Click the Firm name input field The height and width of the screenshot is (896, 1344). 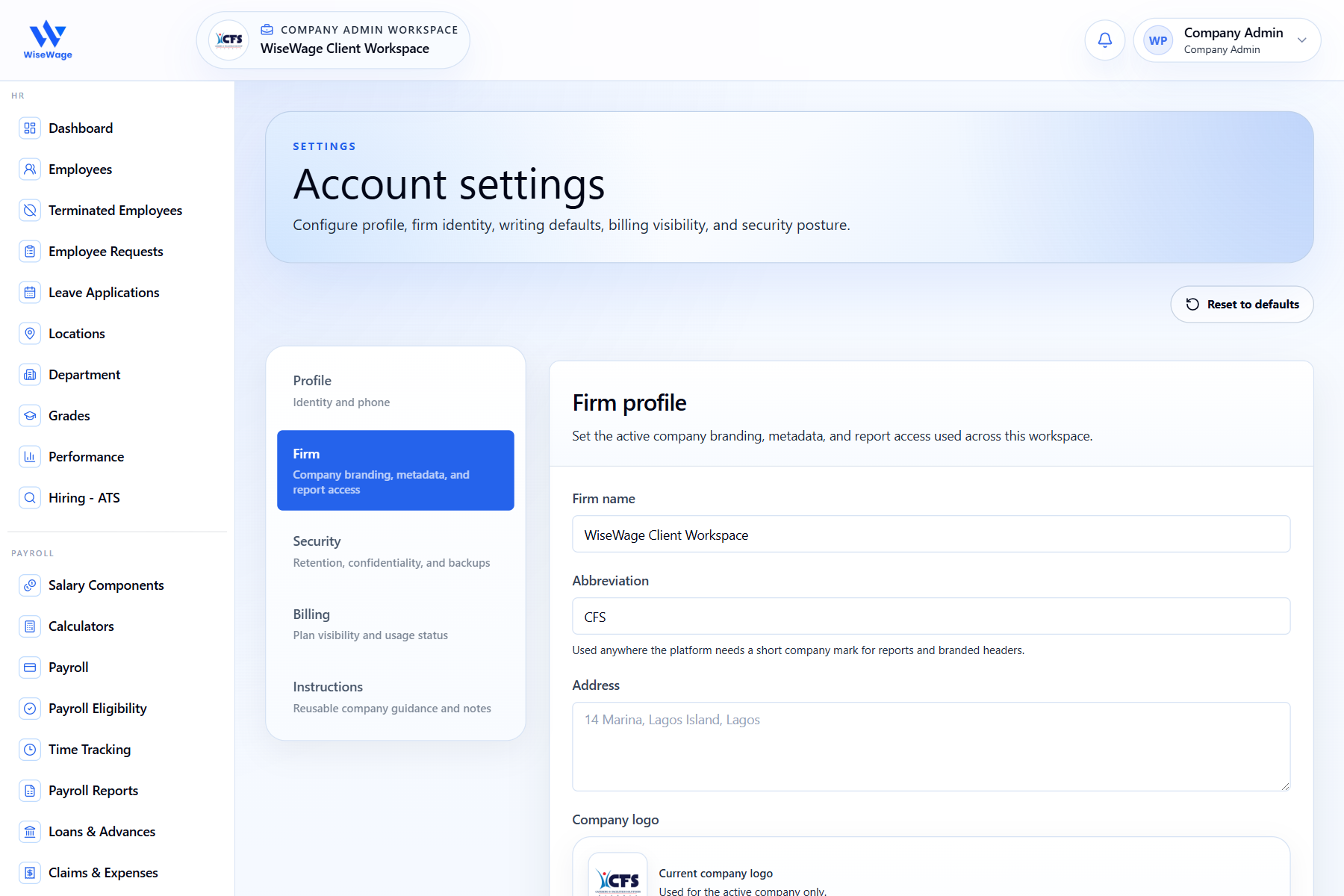click(931, 535)
